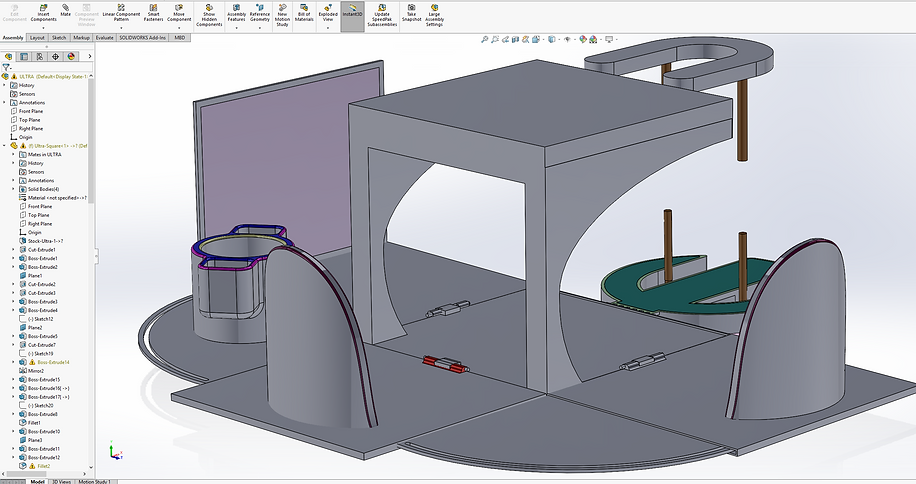Switch to the Sketch tab
This screenshot has height=484, width=916.
click(59, 38)
